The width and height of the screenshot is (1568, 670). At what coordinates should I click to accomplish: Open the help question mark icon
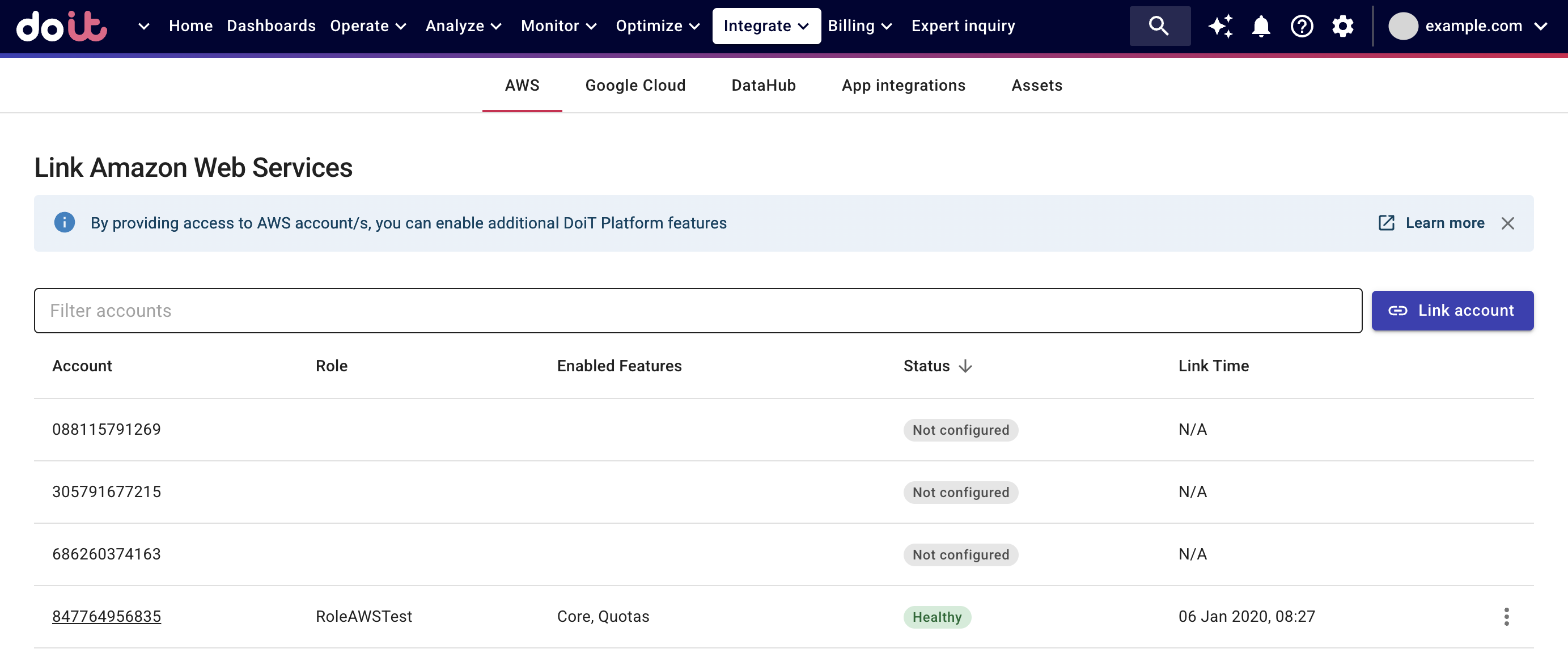coord(1302,26)
